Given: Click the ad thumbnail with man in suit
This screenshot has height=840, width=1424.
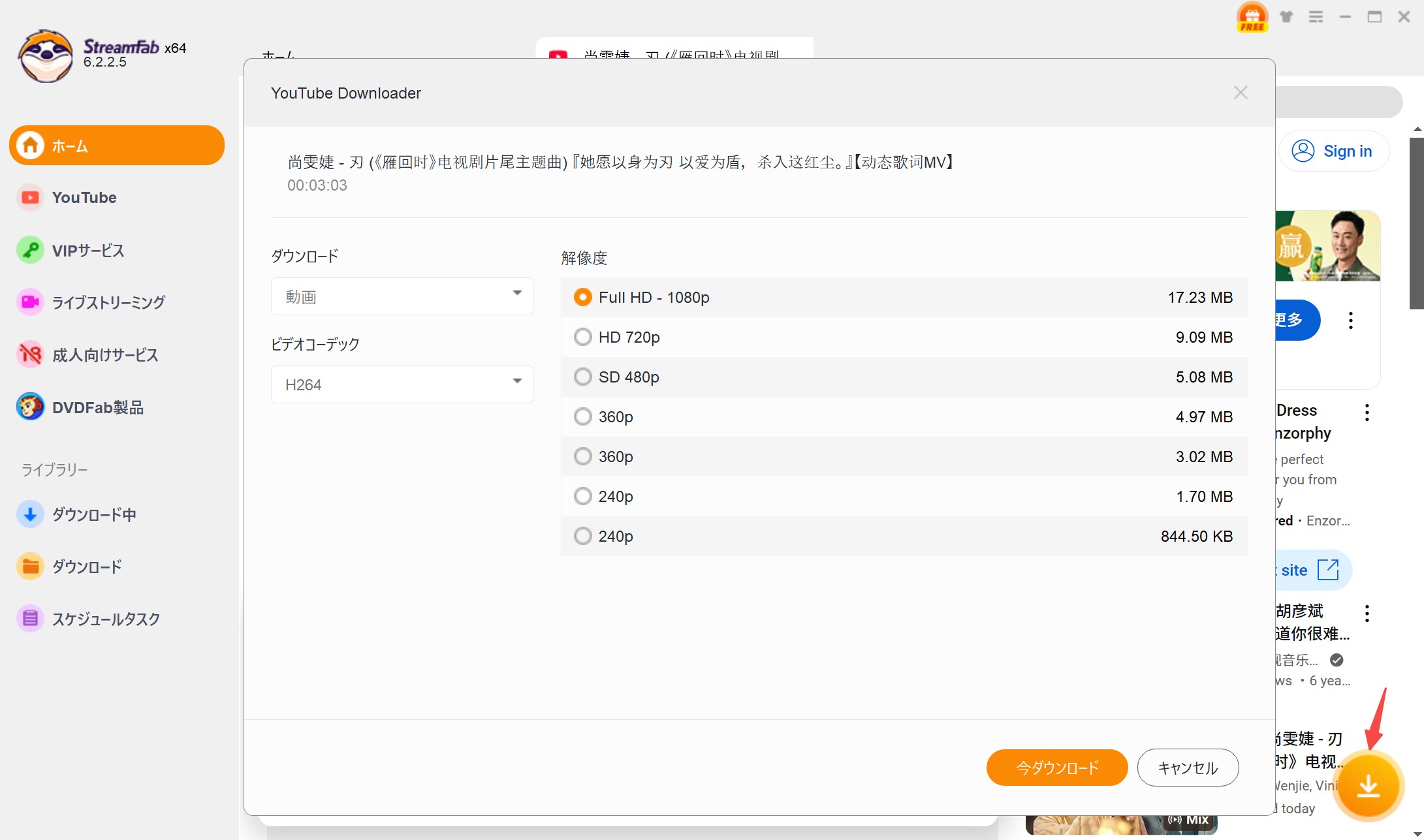Looking at the screenshot, I should pos(1327,245).
